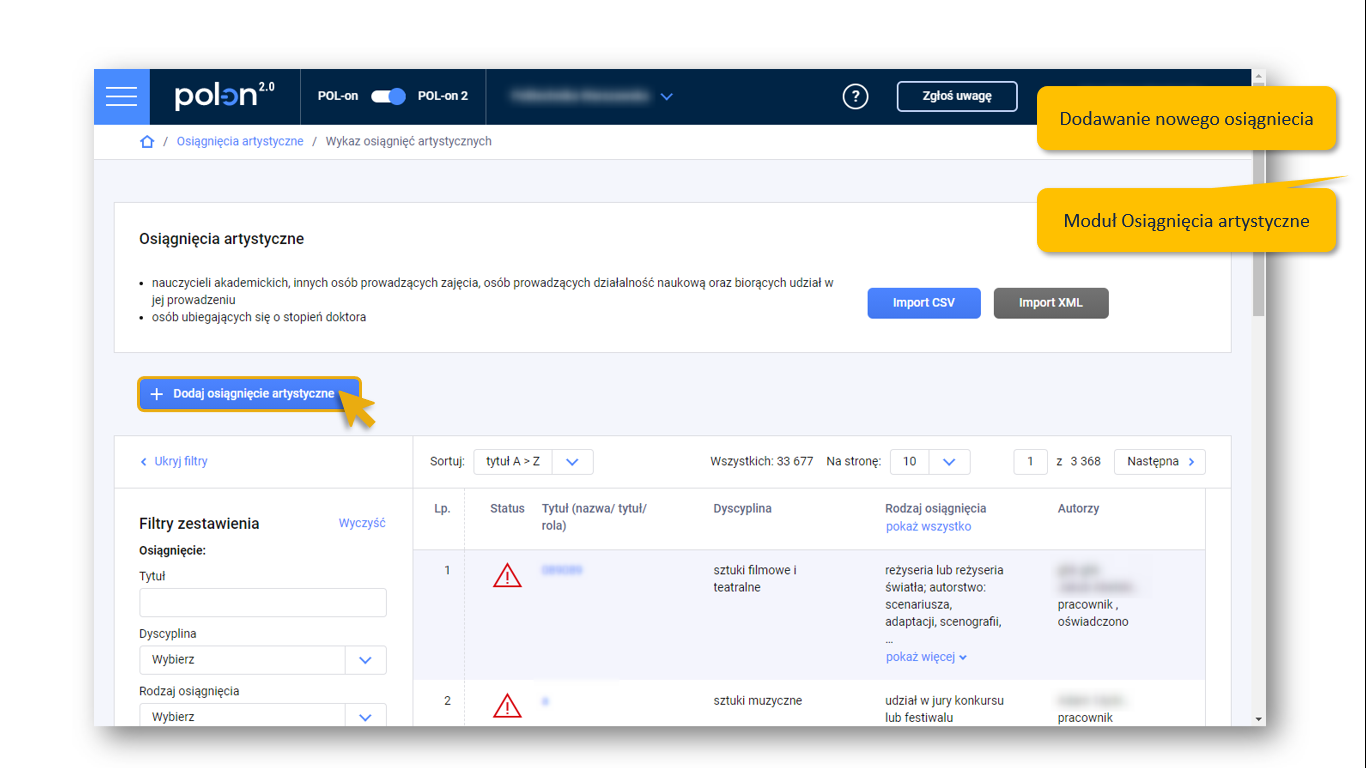The height and width of the screenshot is (768, 1366).
Task: Click Dodaj osiągnięcie artystyczne button
Action: (x=249, y=394)
